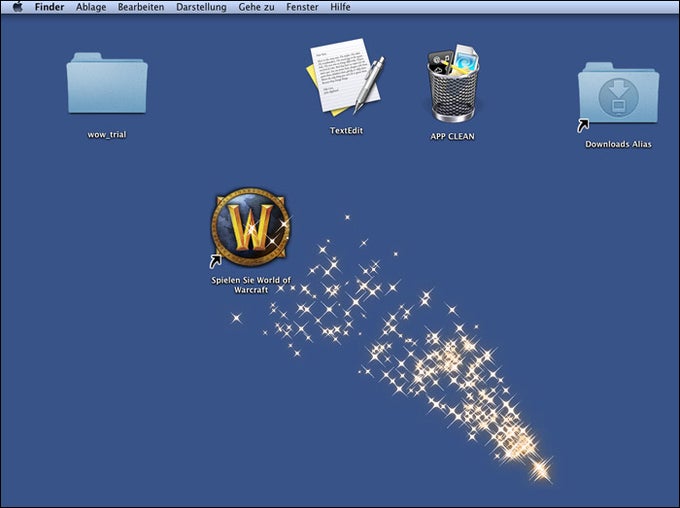The height and width of the screenshot is (508, 680).
Task: Click the Spielen Sie World of Warcraft label
Action: point(251,285)
